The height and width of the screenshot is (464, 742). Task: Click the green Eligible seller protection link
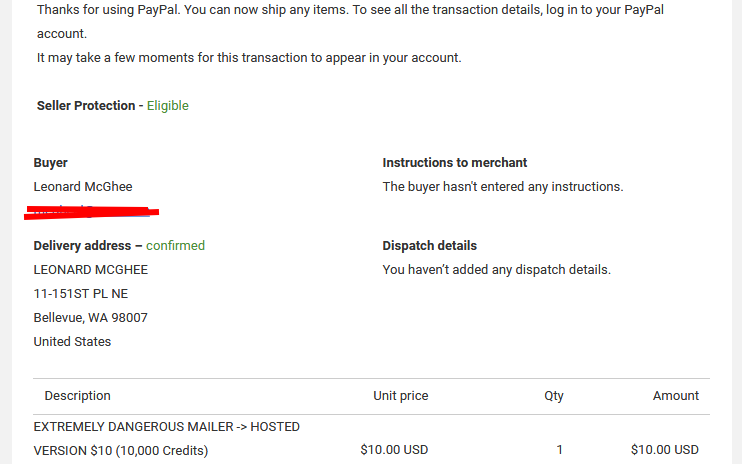click(168, 105)
